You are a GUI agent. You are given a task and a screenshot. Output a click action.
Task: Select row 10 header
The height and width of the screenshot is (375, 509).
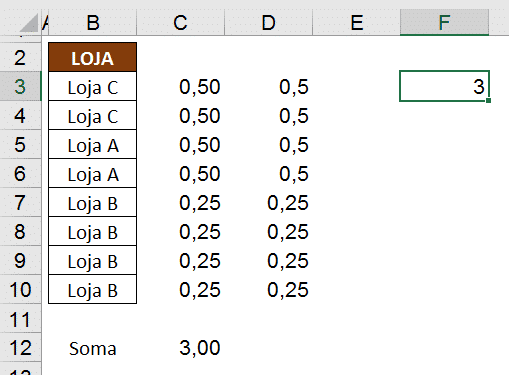pos(20,289)
